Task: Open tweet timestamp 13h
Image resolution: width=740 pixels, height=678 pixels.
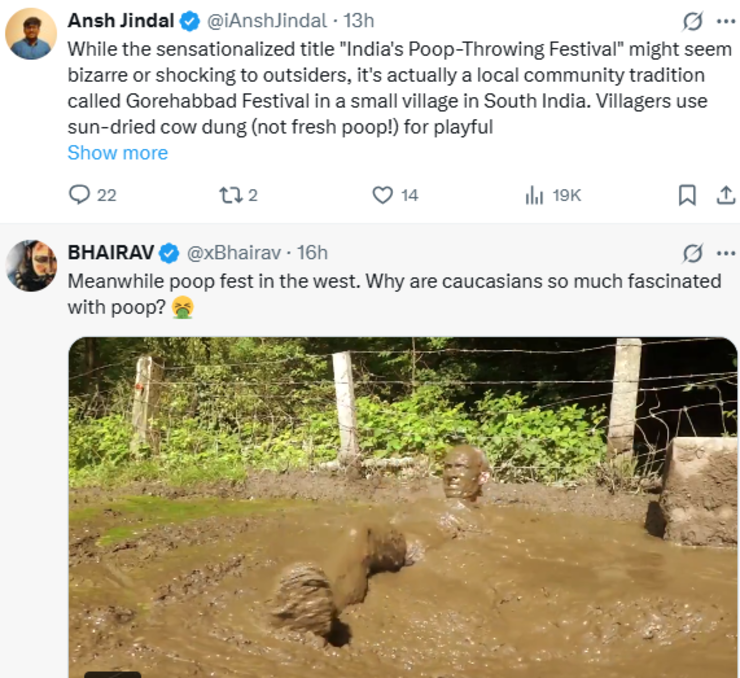Action: click(359, 20)
